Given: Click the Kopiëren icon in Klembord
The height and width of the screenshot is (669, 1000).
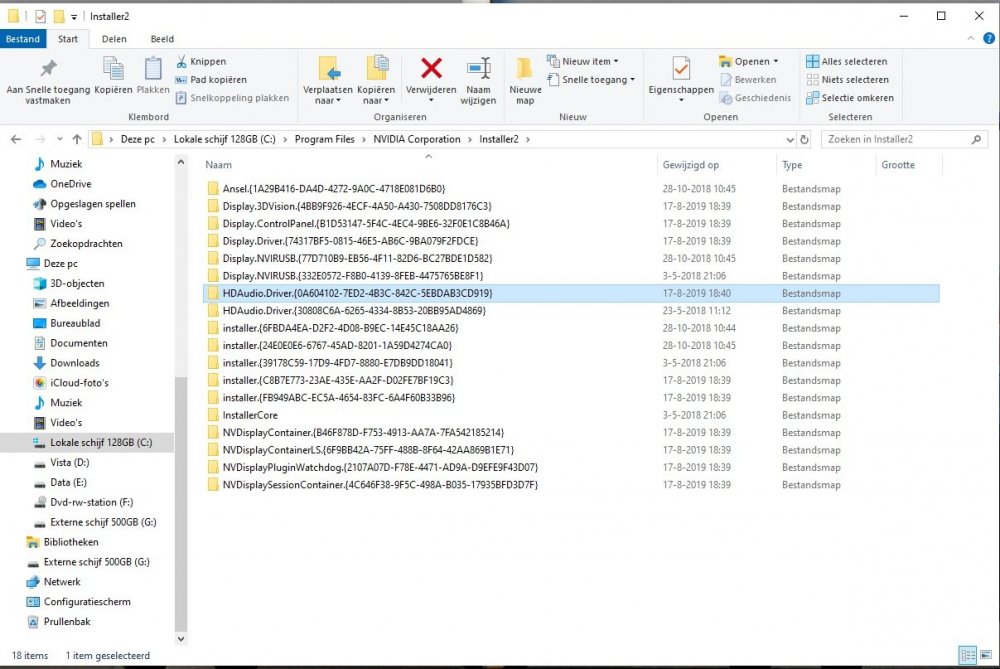Looking at the screenshot, I should 113,70.
